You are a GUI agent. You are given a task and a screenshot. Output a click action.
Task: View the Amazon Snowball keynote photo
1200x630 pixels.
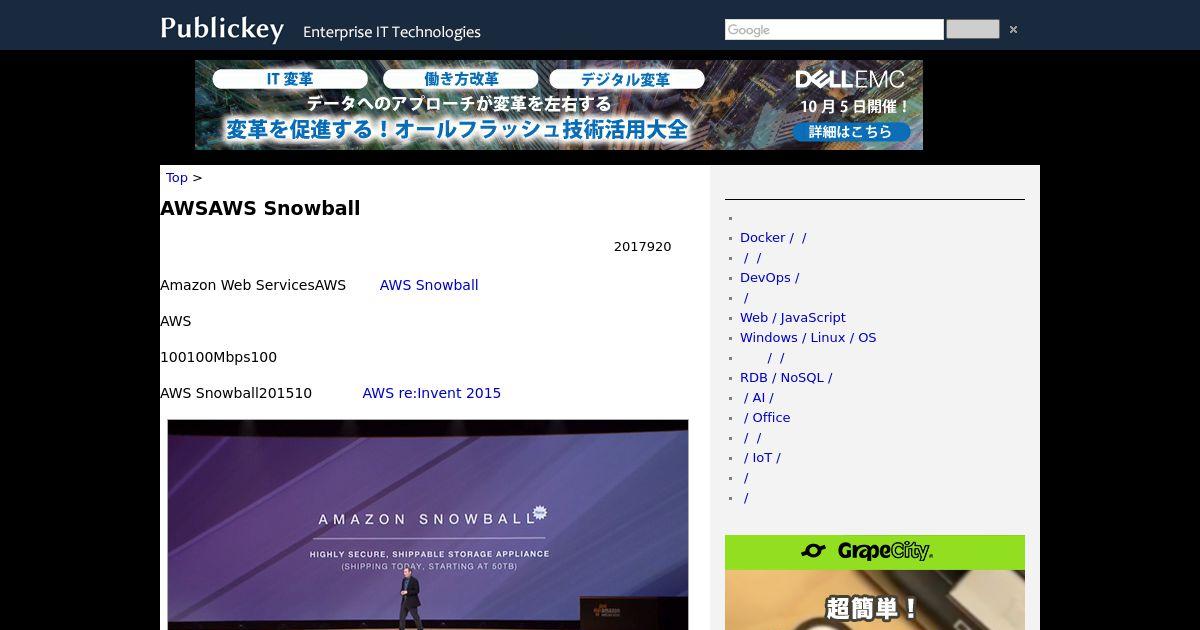coord(428,524)
